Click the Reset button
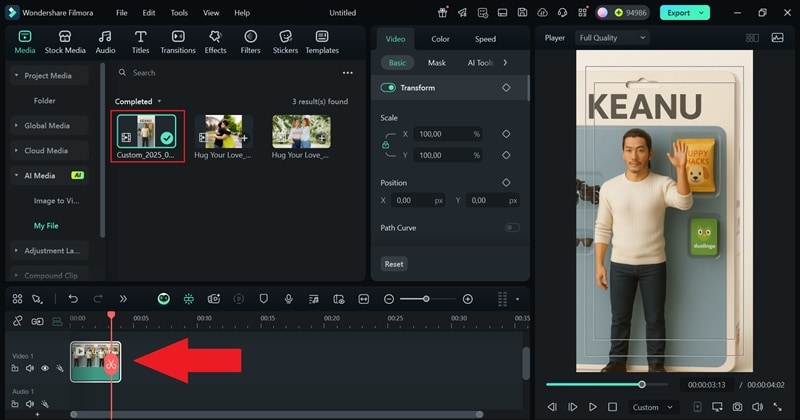 pyautogui.click(x=394, y=264)
